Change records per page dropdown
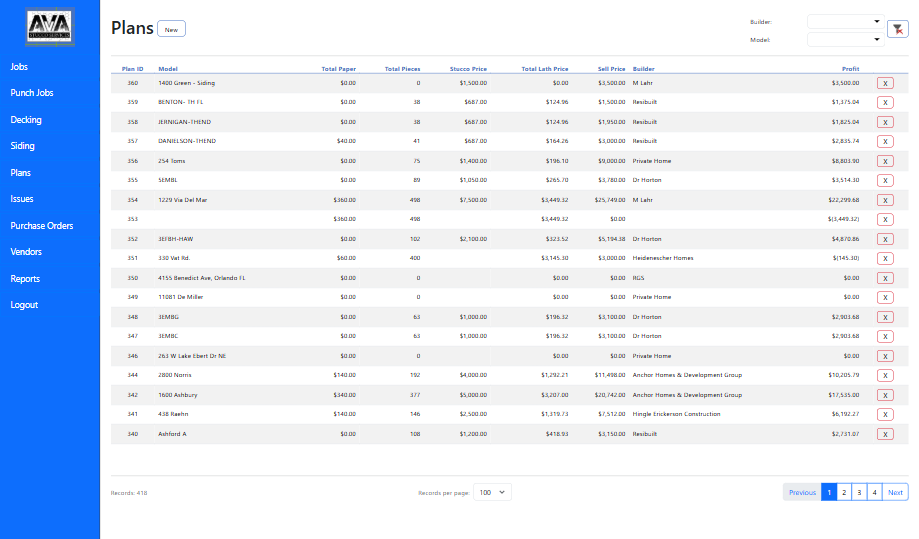Screen dimensions: 919x539 (x=492, y=492)
